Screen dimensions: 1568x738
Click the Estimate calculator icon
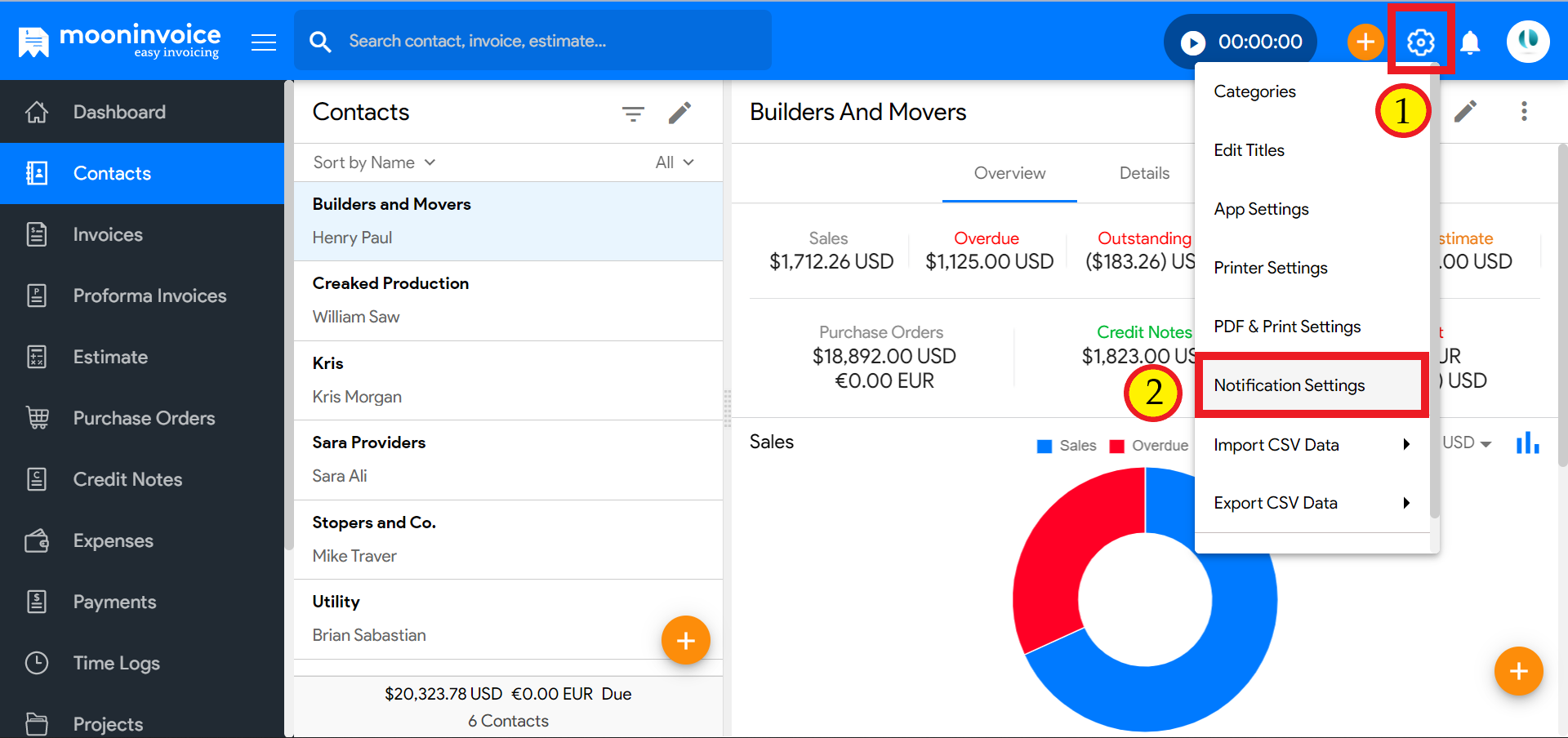(37, 357)
